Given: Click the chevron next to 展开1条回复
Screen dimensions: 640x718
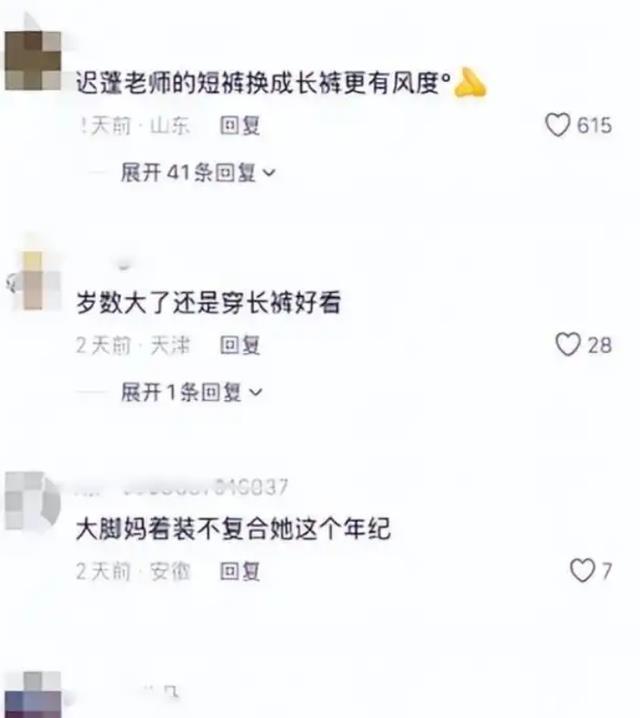Looking at the screenshot, I should tap(256, 393).
